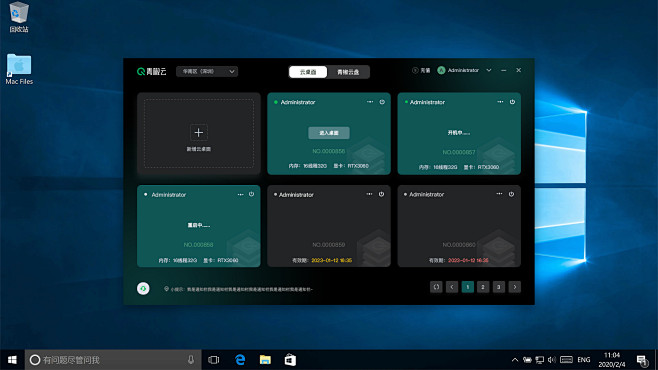Select the Mac Files folder on desktop
Screen dimensions: 658x370
pos(19,69)
